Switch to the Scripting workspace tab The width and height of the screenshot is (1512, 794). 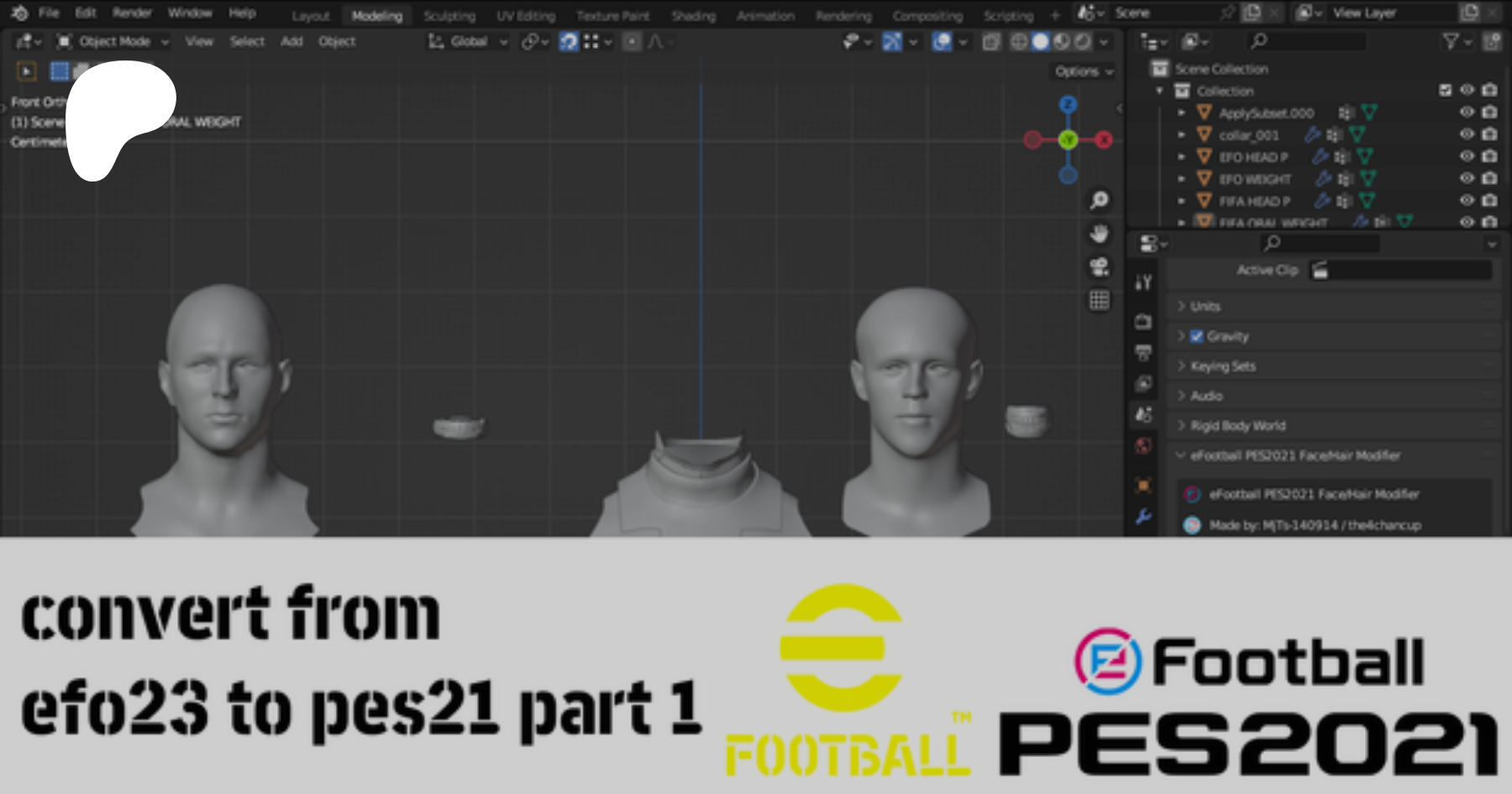[x=1008, y=16]
